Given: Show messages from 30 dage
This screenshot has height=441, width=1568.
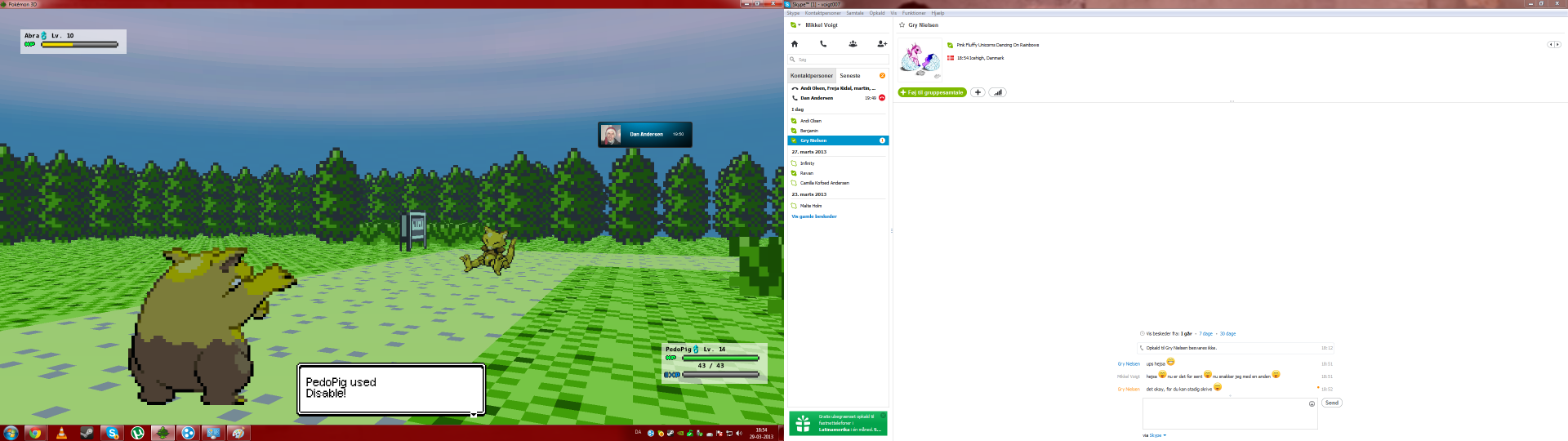Looking at the screenshot, I should 1227,334.
